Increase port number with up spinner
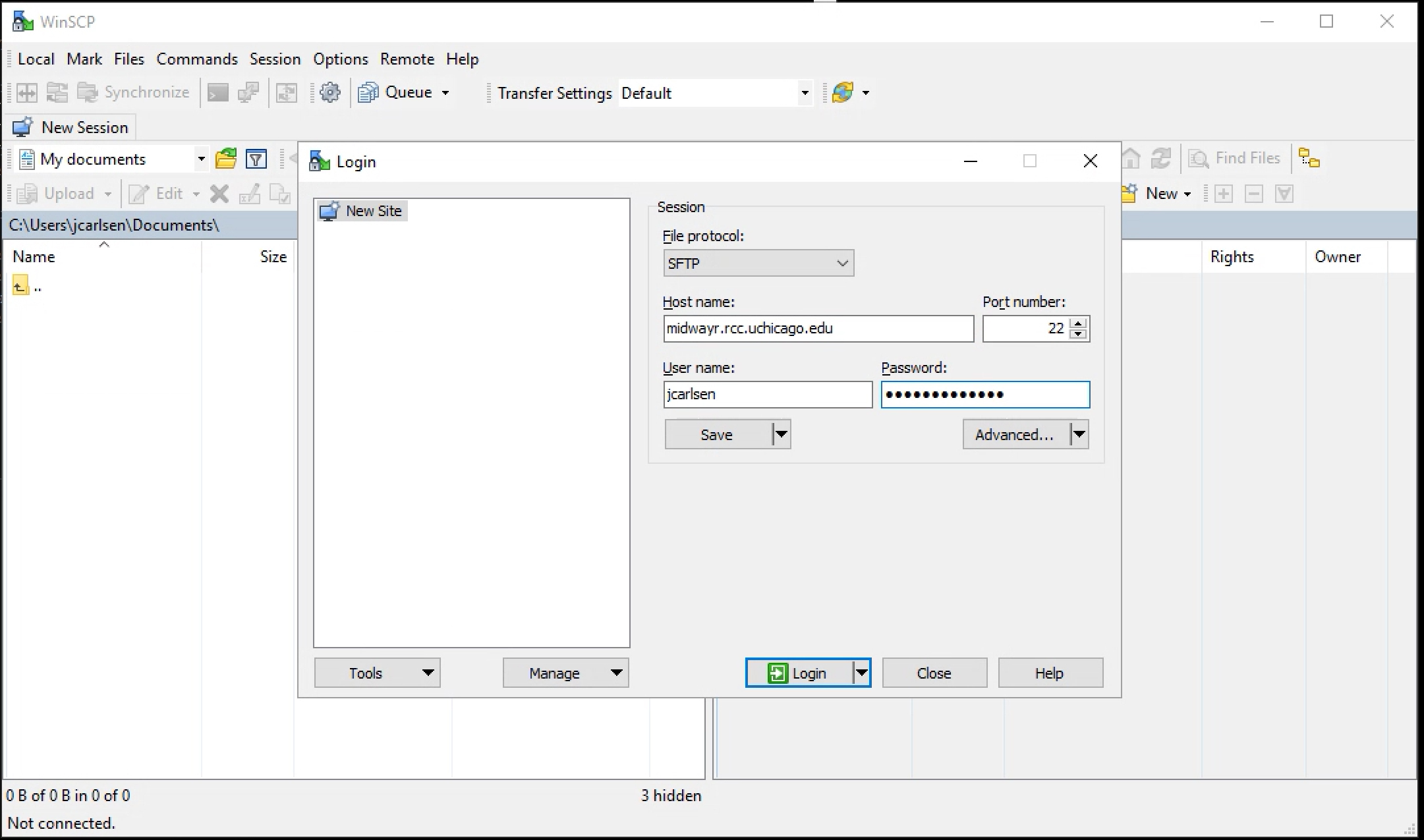Viewport: 1424px width, 840px height. tap(1079, 323)
